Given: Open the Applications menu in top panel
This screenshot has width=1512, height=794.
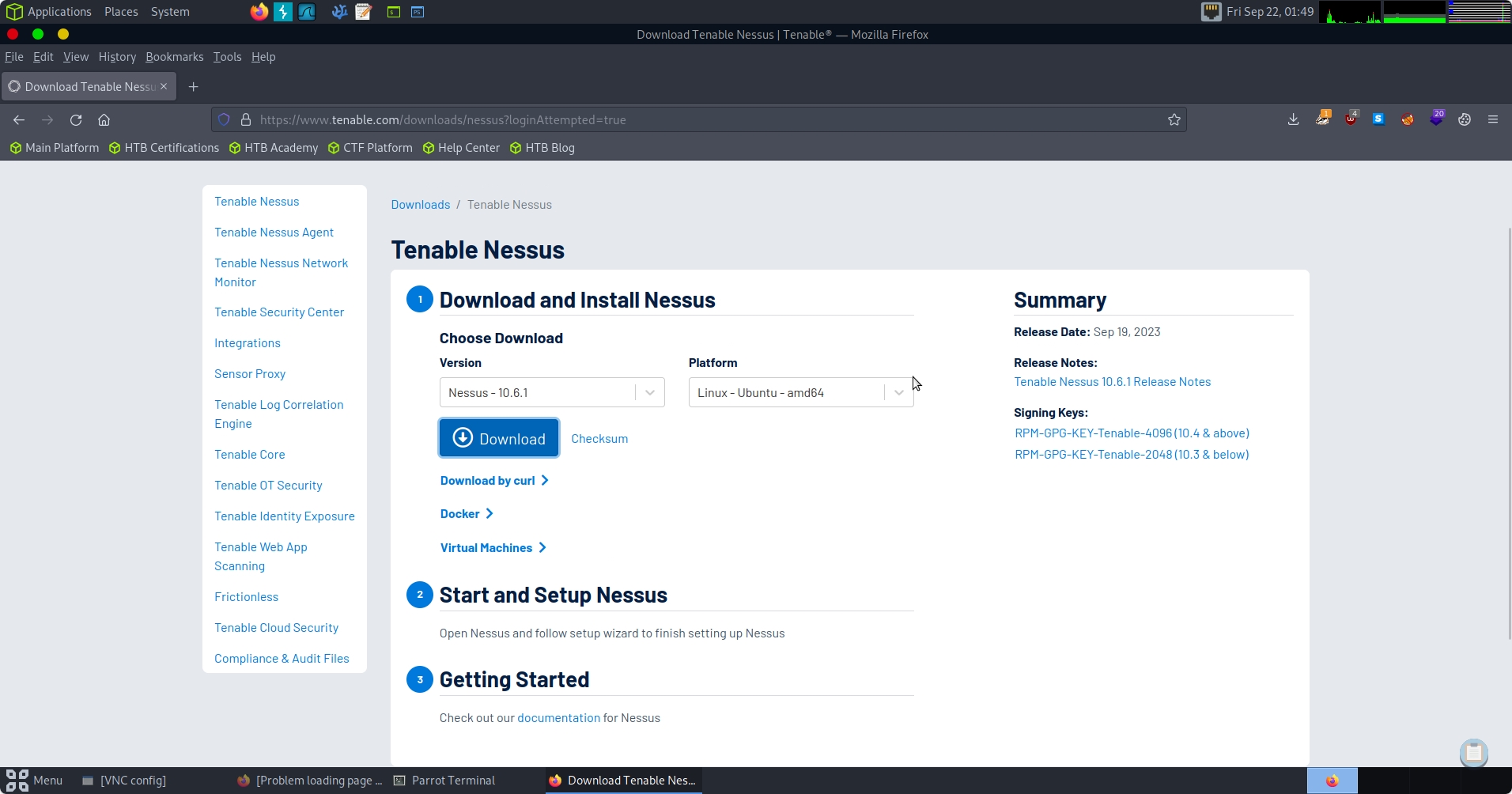Looking at the screenshot, I should pyautogui.click(x=49, y=12).
